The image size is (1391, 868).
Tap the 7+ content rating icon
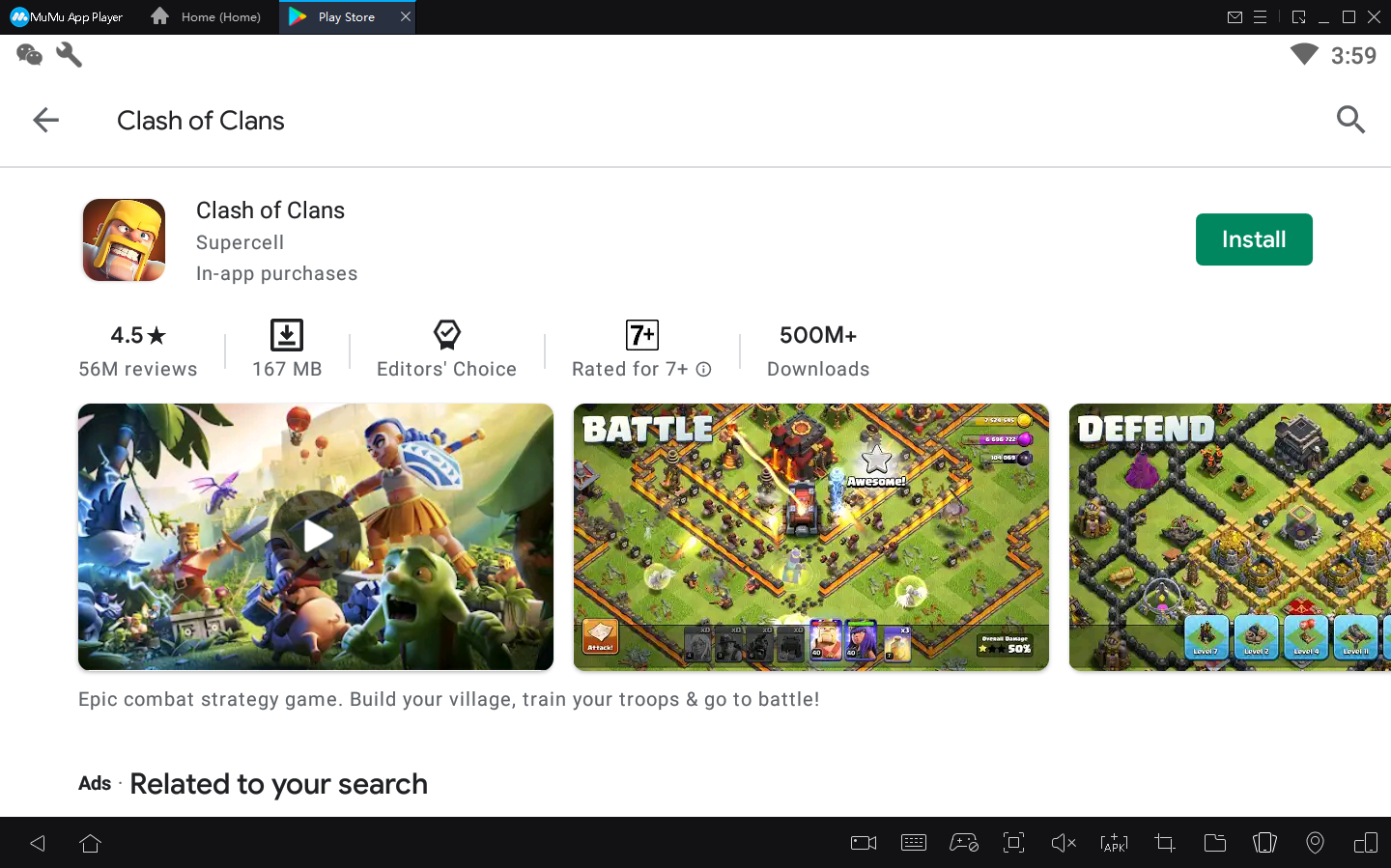point(642,335)
